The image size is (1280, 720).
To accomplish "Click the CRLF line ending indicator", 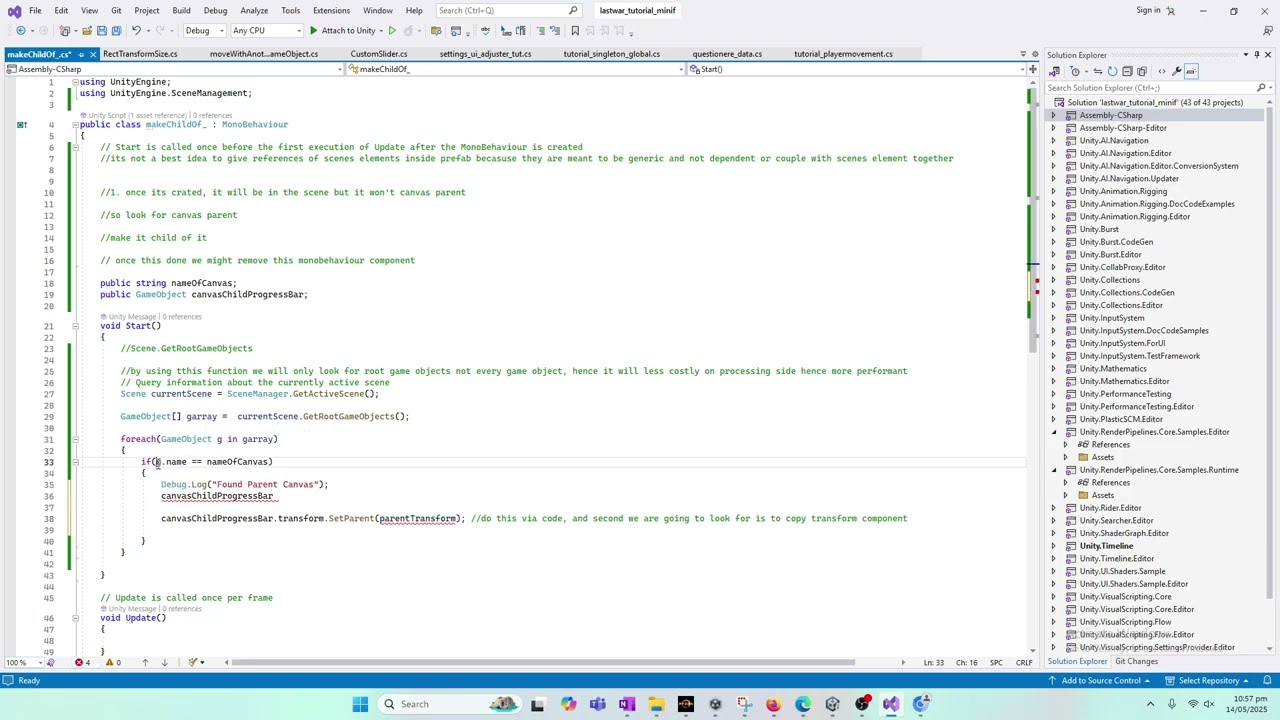I will [1024, 663].
